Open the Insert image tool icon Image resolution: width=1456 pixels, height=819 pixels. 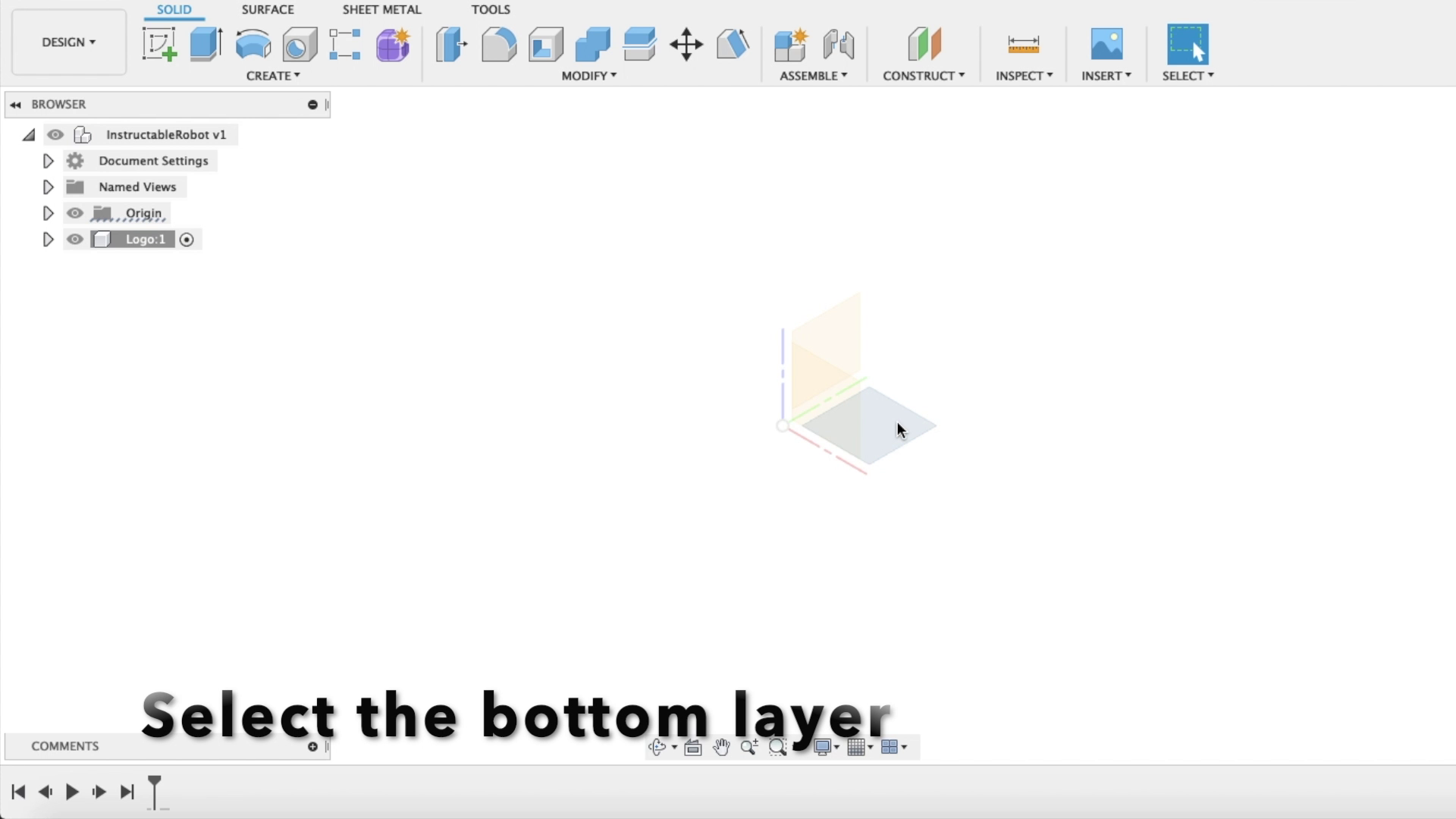[x=1106, y=44]
